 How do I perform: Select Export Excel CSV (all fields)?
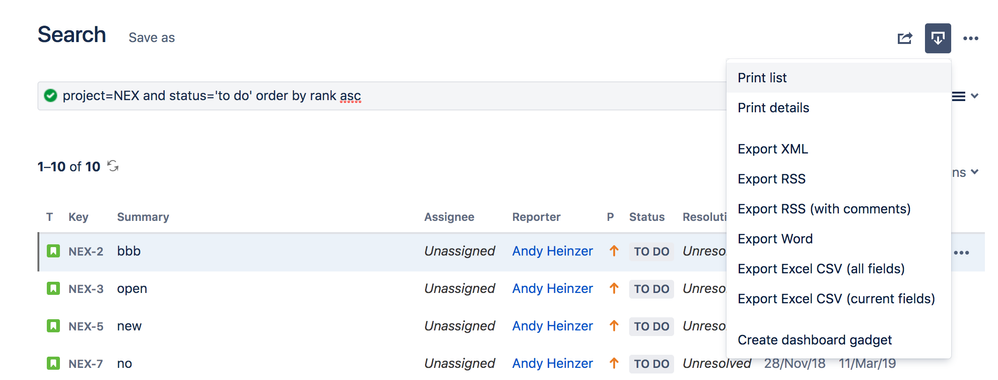[838, 269]
